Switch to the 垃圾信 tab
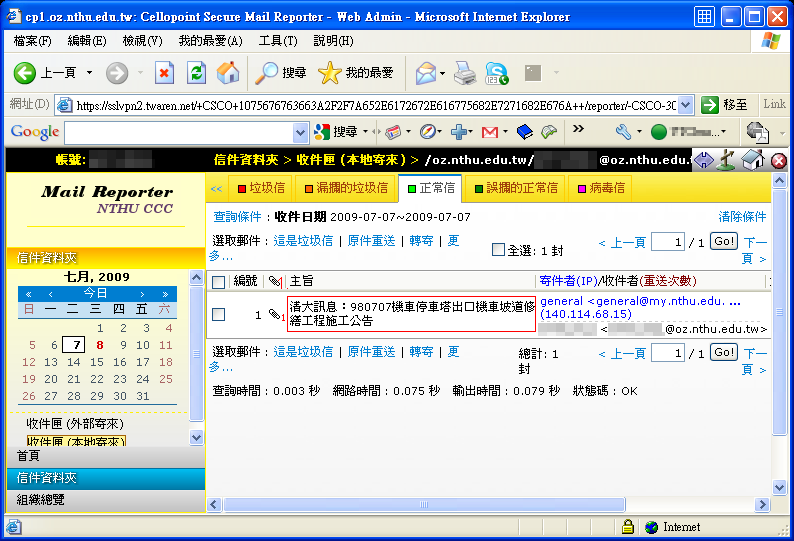794x541 pixels. point(261,188)
